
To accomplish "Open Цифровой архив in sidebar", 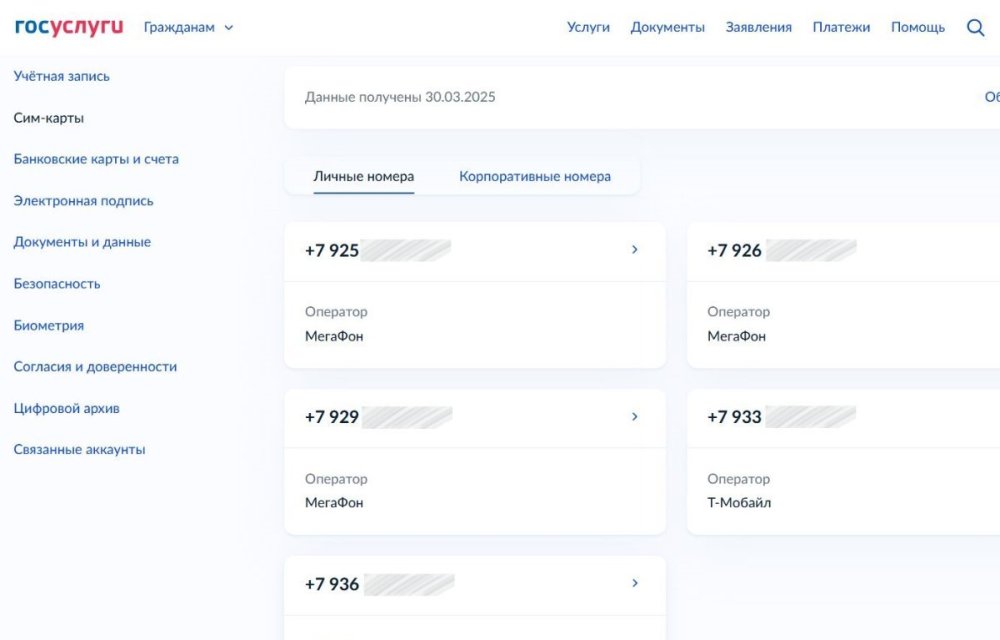I will click(66, 408).
